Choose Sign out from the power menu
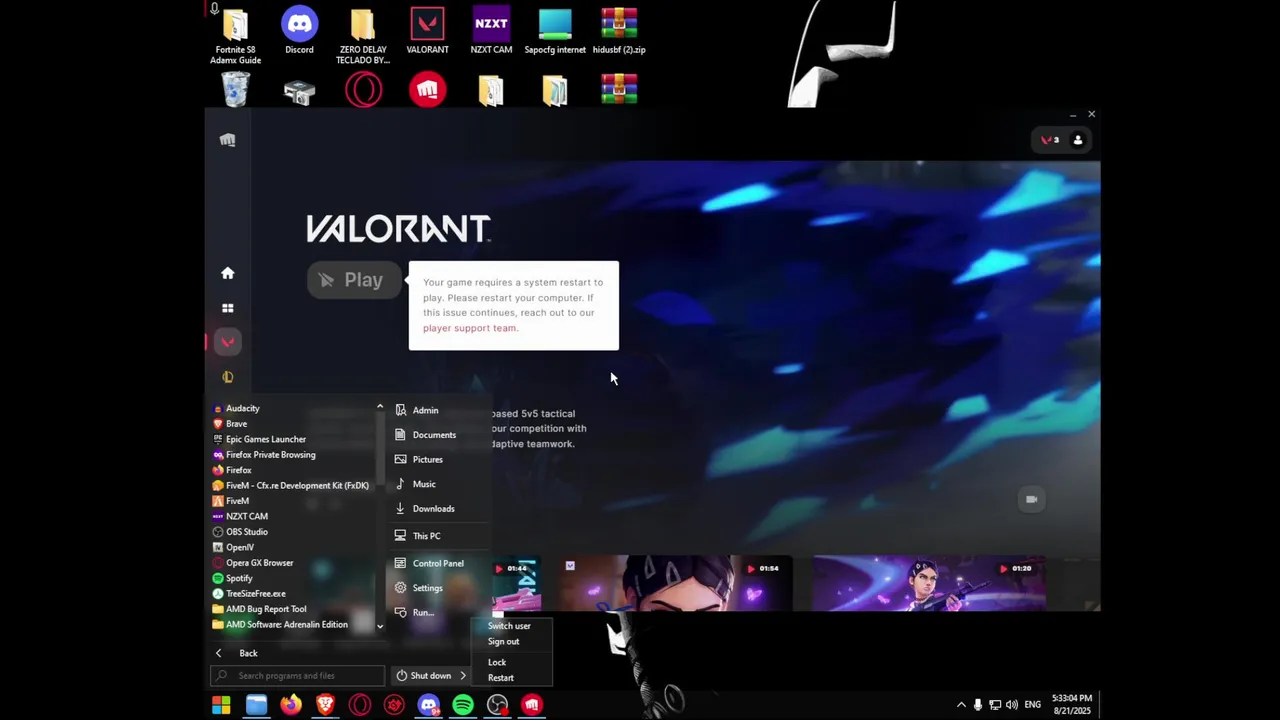Image resolution: width=1280 pixels, height=720 pixels. click(x=503, y=642)
